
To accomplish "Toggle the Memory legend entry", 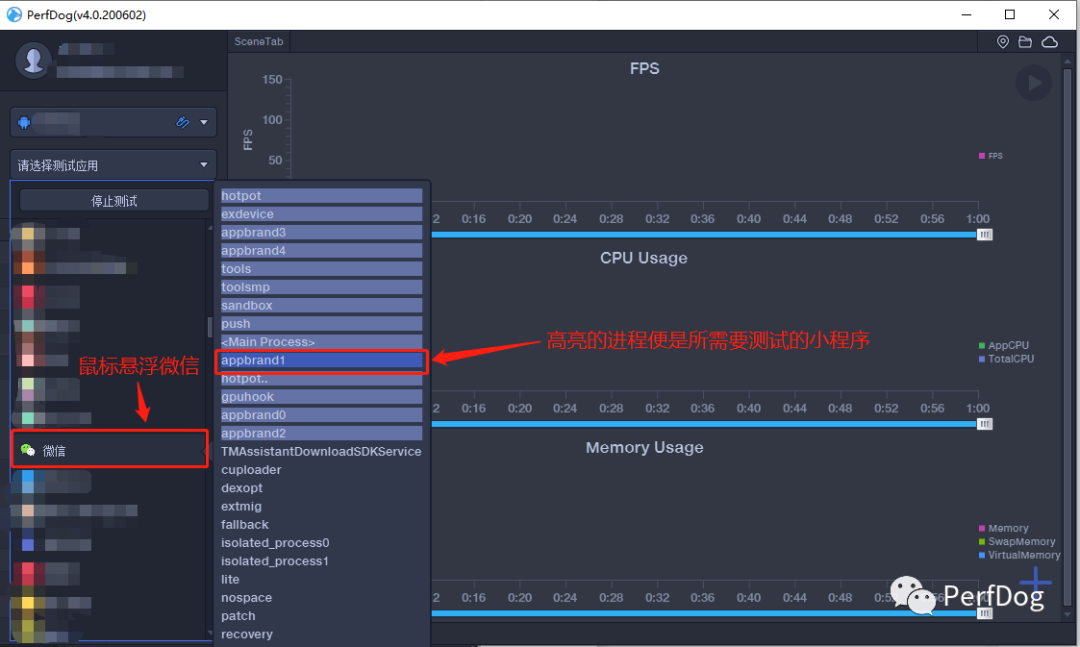I will (x=1004, y=528).
